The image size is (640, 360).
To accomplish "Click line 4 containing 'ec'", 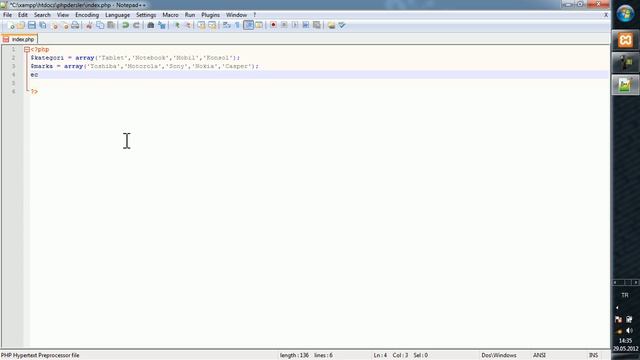I will (319, 75).
